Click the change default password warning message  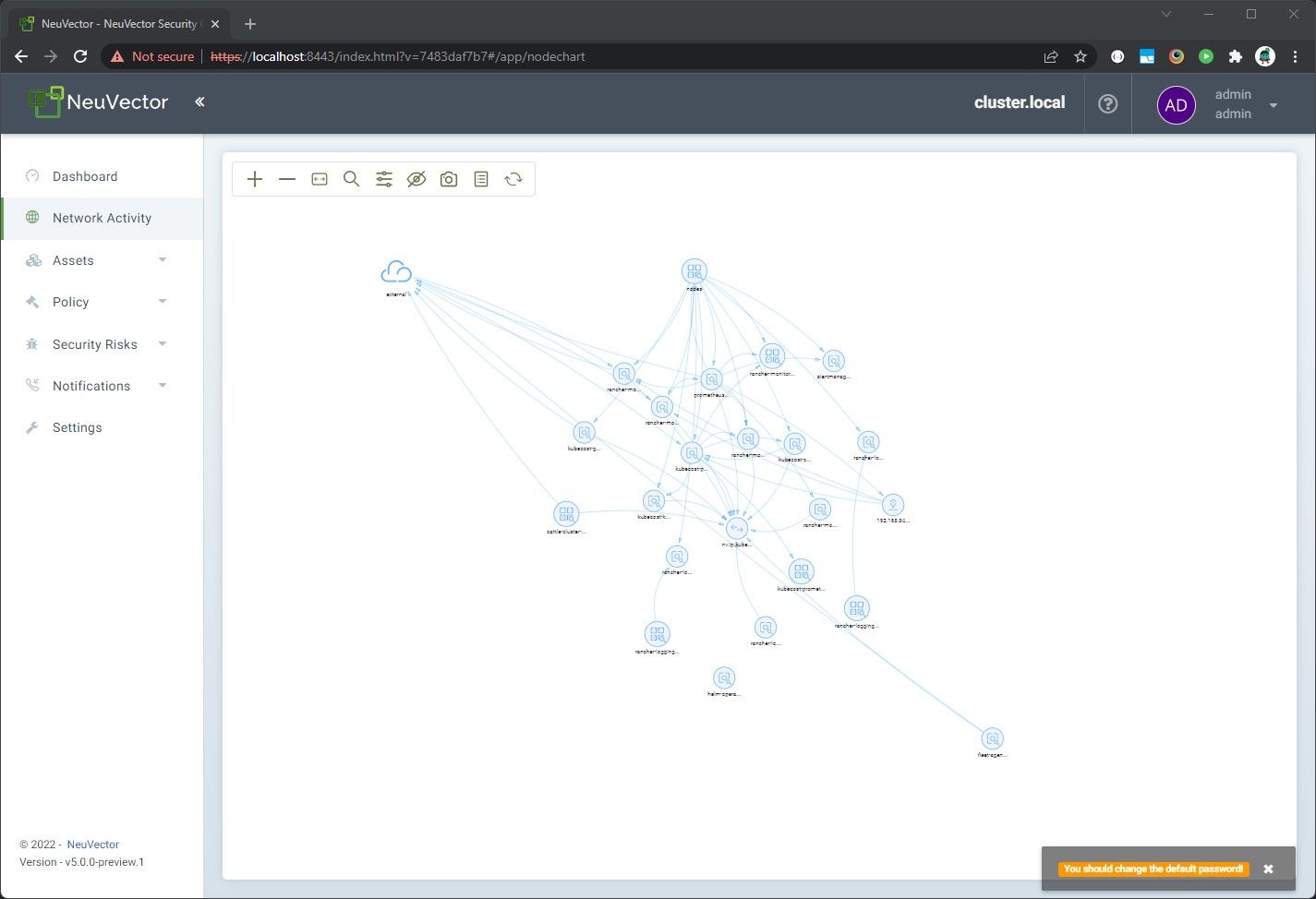coord(1153,869)
